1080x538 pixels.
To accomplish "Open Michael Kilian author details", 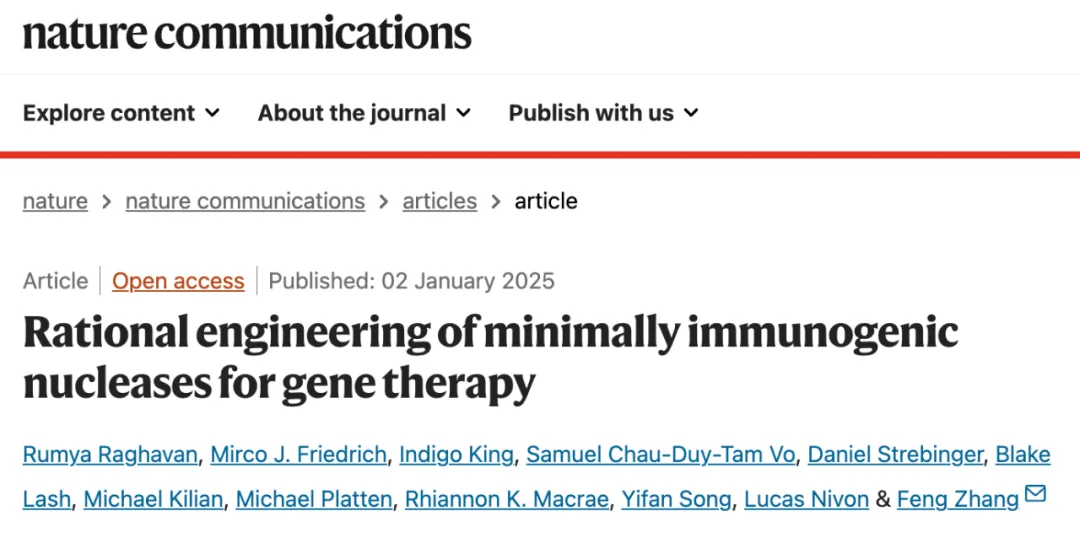I will (153, 499).
